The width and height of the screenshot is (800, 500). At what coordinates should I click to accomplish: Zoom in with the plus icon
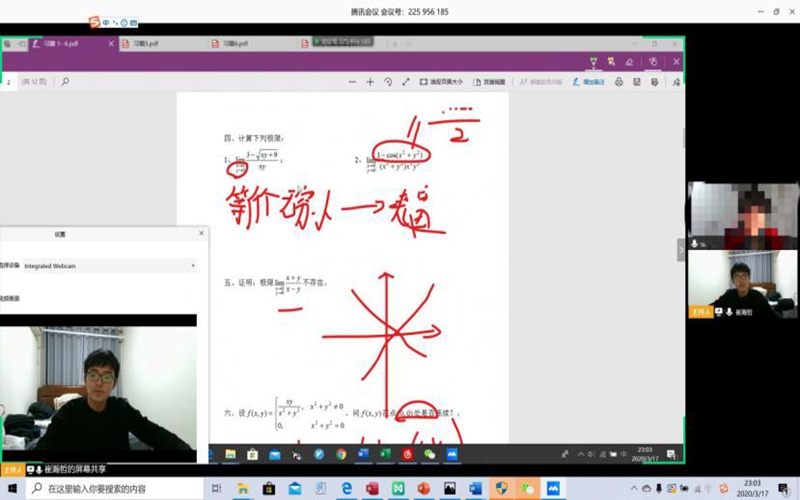pyautogui.click(x=370, y=82)
